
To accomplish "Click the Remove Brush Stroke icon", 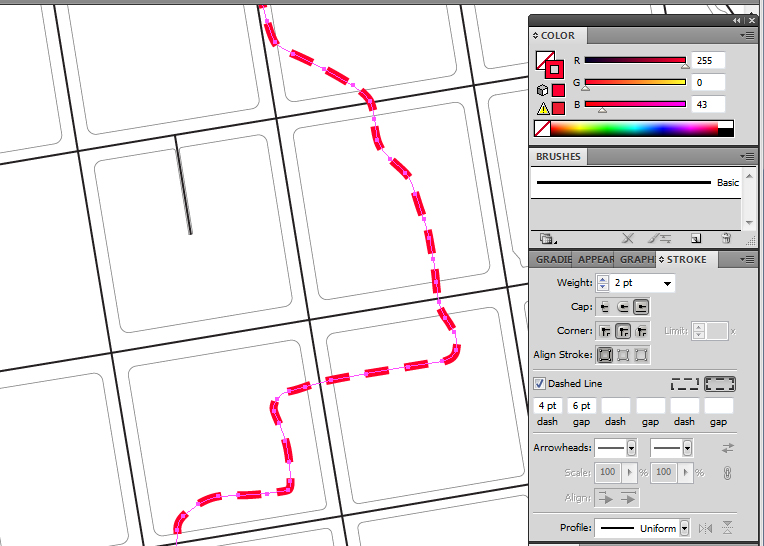I will click(628, 238).
